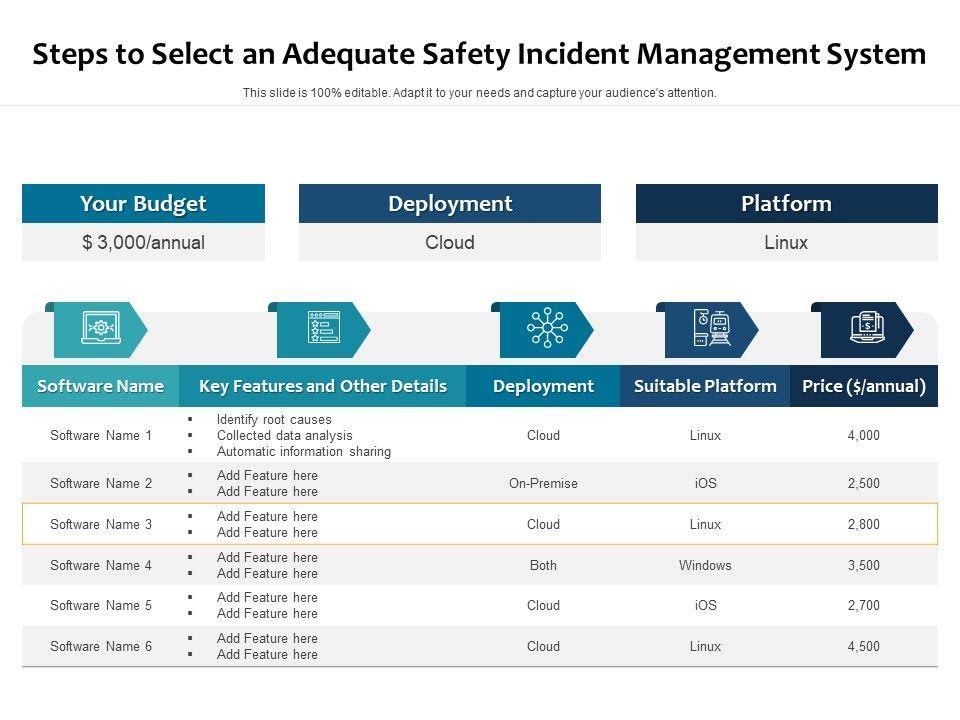Click the features checklist window icon

point(322,329)
